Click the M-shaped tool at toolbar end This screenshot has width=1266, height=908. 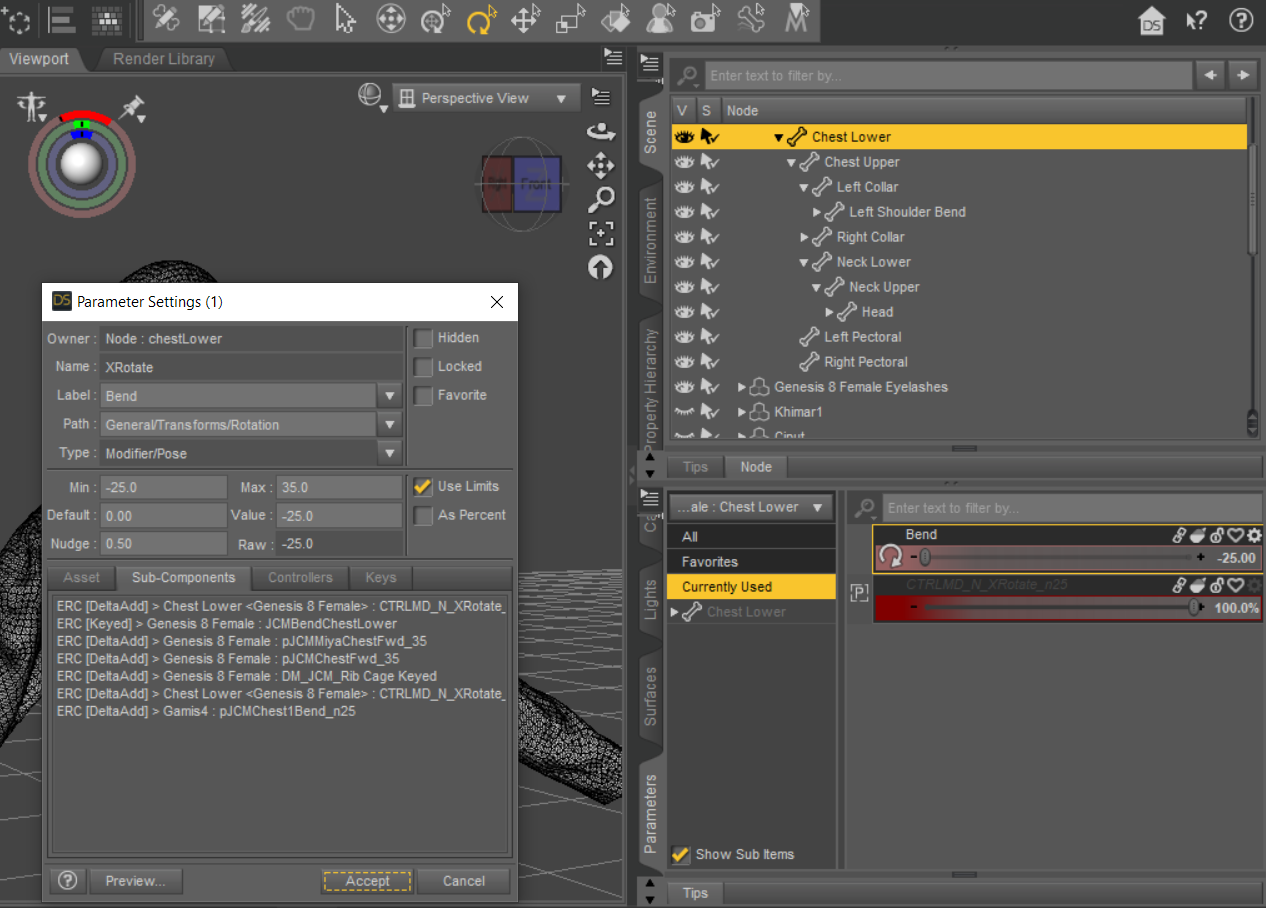click(797, 20)
